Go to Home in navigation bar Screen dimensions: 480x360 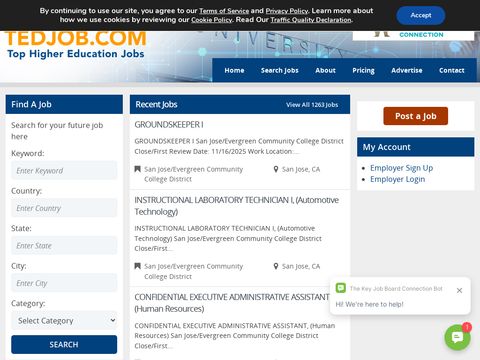[x=234, y=70]
